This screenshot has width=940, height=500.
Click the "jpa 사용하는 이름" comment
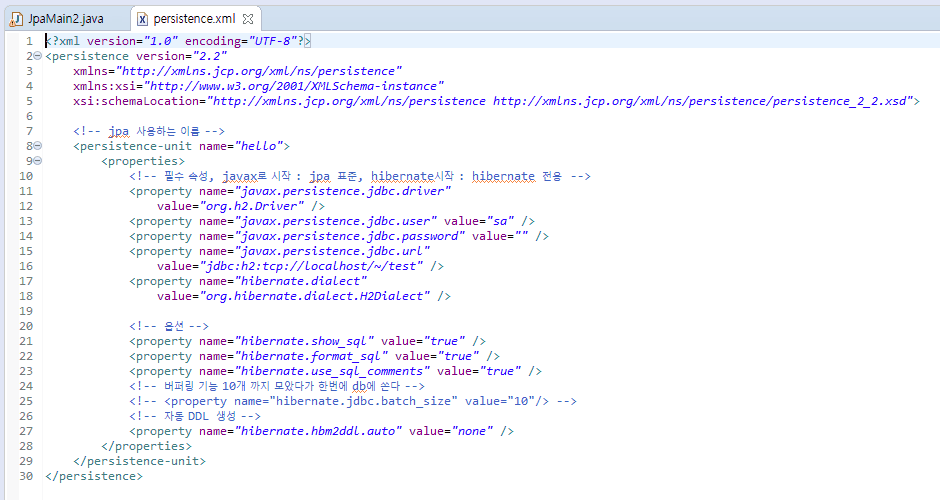(x=149, y=131)
